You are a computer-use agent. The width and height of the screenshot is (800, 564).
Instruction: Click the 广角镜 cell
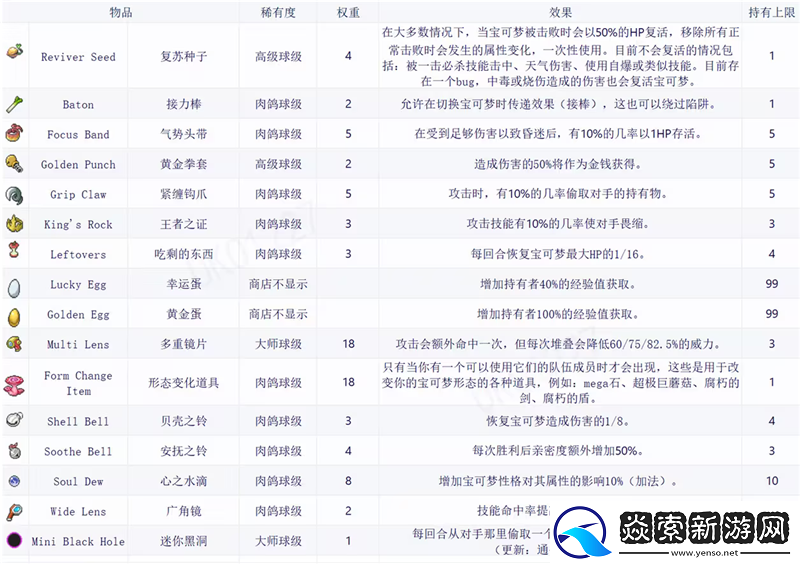pyautogui.click(x=184, y=511)
